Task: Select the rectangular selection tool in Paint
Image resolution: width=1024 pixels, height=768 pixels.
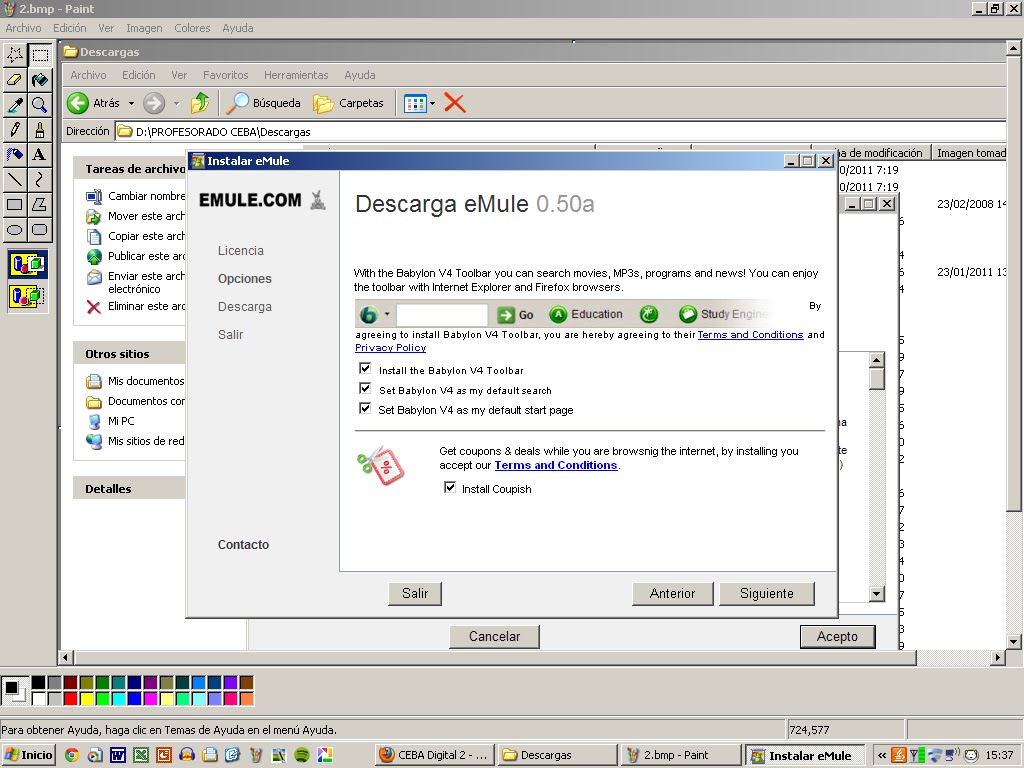Action: point(40,55)
